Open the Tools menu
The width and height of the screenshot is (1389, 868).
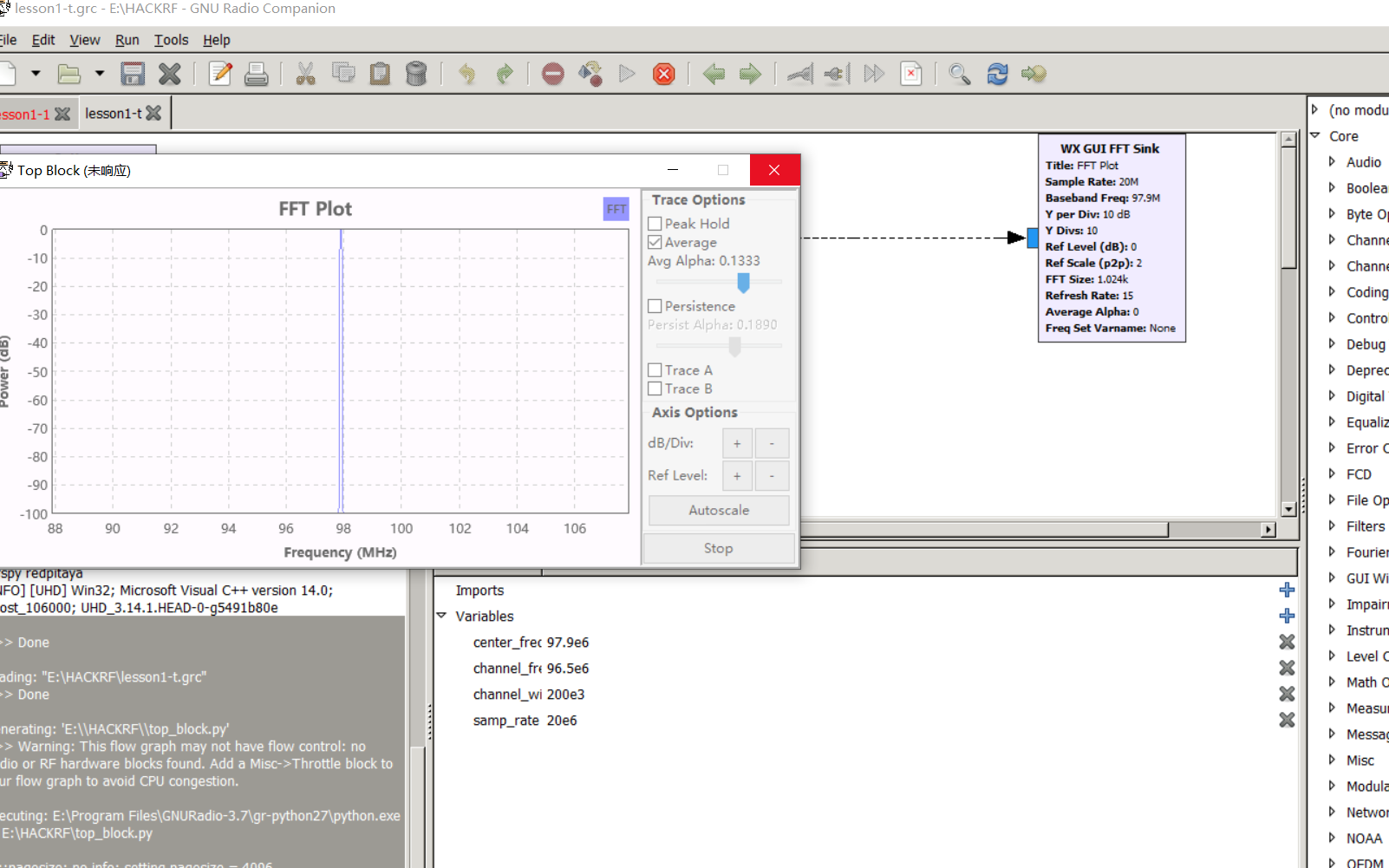(171, 40)
